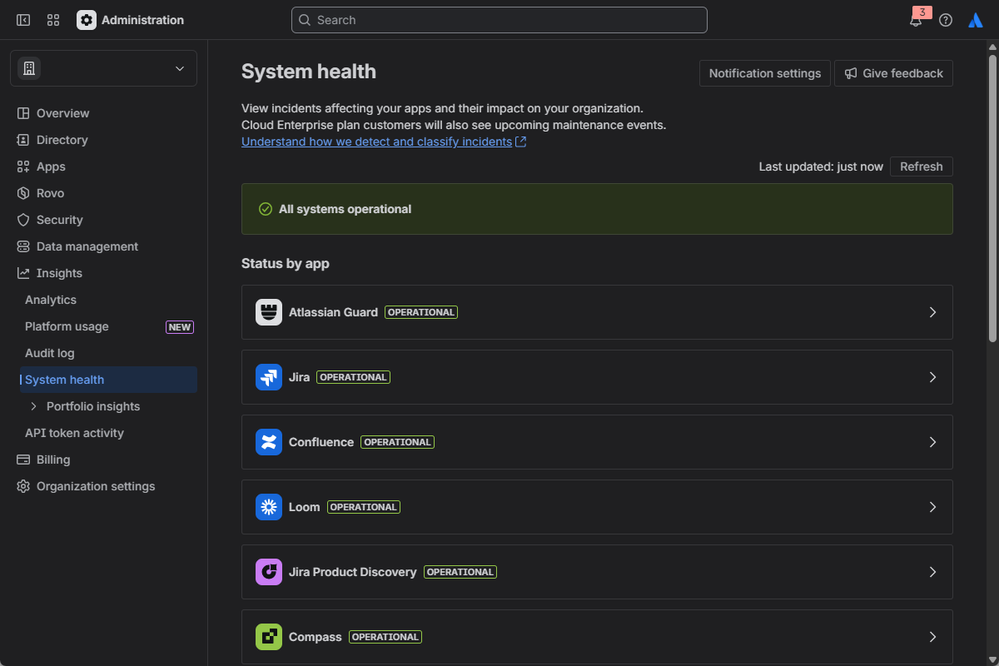Open API token activity in the sidebar

click(108, 433)
